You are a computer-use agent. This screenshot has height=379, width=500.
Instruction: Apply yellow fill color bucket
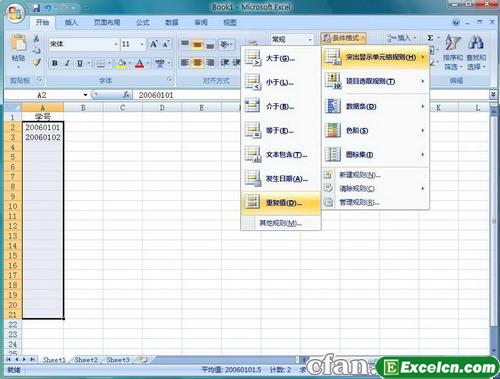click(x=122, y=63)
